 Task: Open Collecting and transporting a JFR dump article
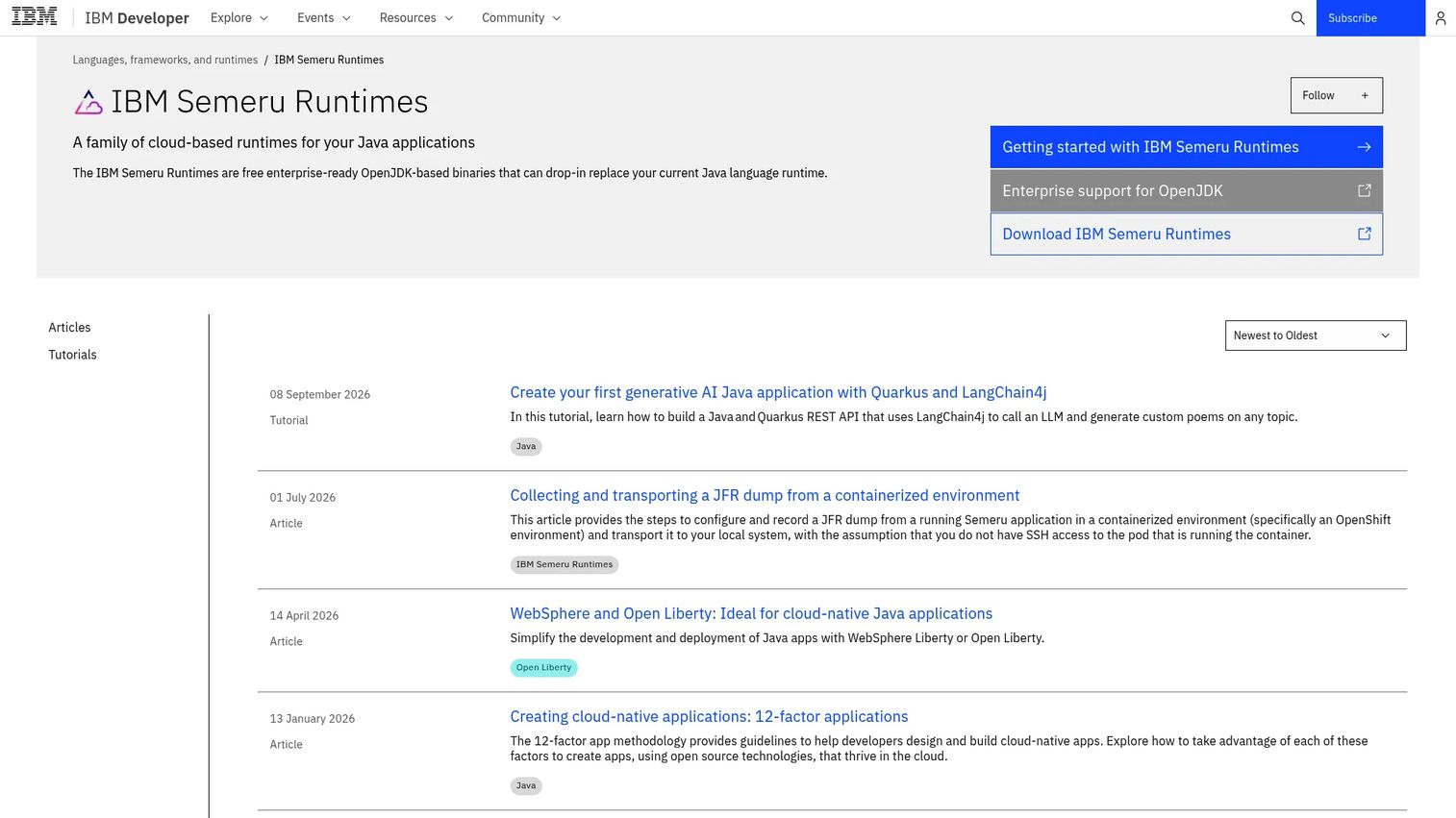765,495
